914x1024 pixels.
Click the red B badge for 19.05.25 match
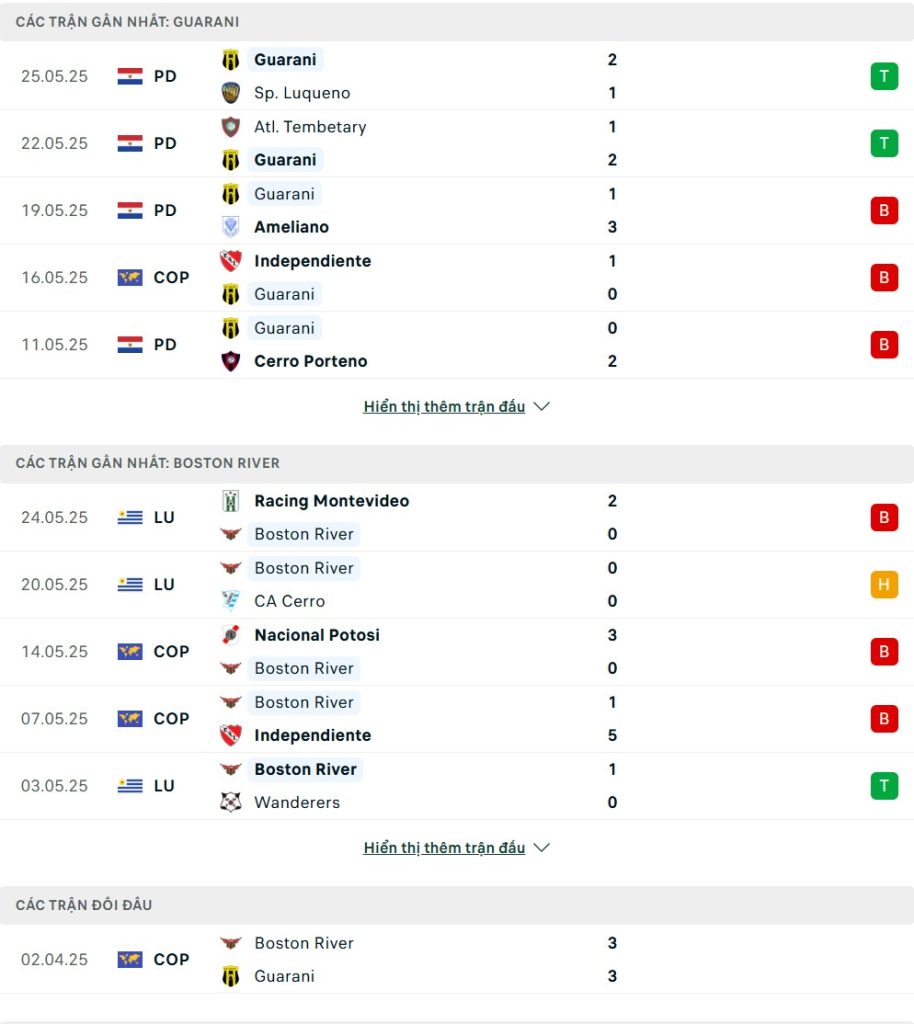pyautogui.click(x=884, y=210)
